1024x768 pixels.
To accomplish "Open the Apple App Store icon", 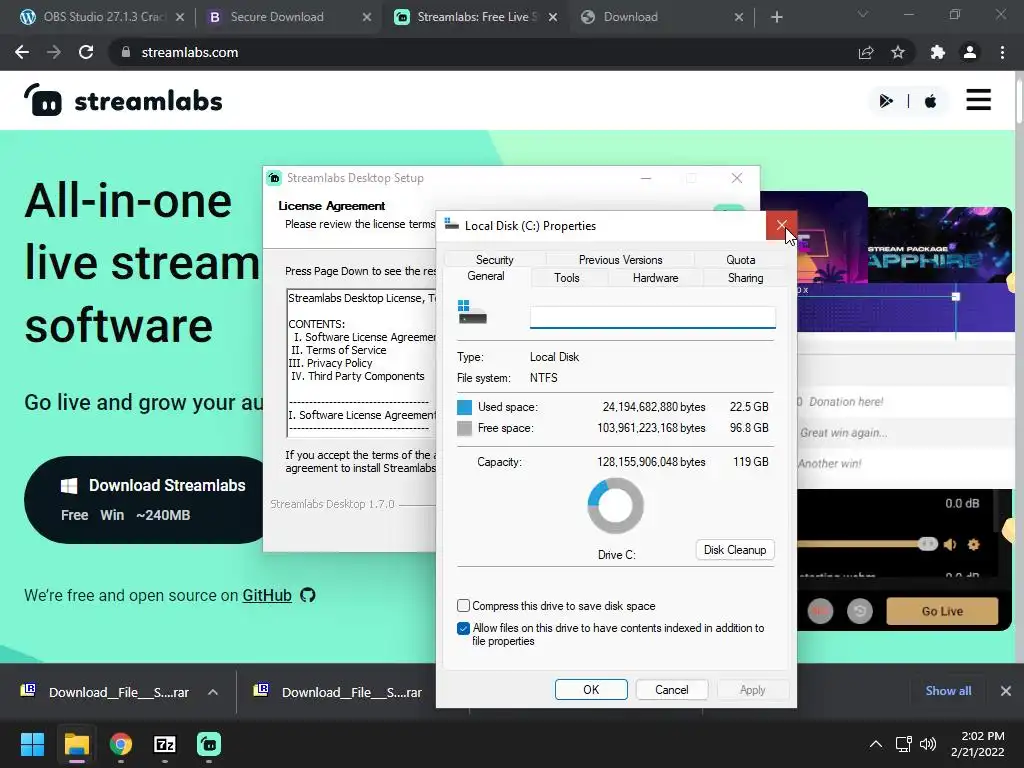I will 931,101.
